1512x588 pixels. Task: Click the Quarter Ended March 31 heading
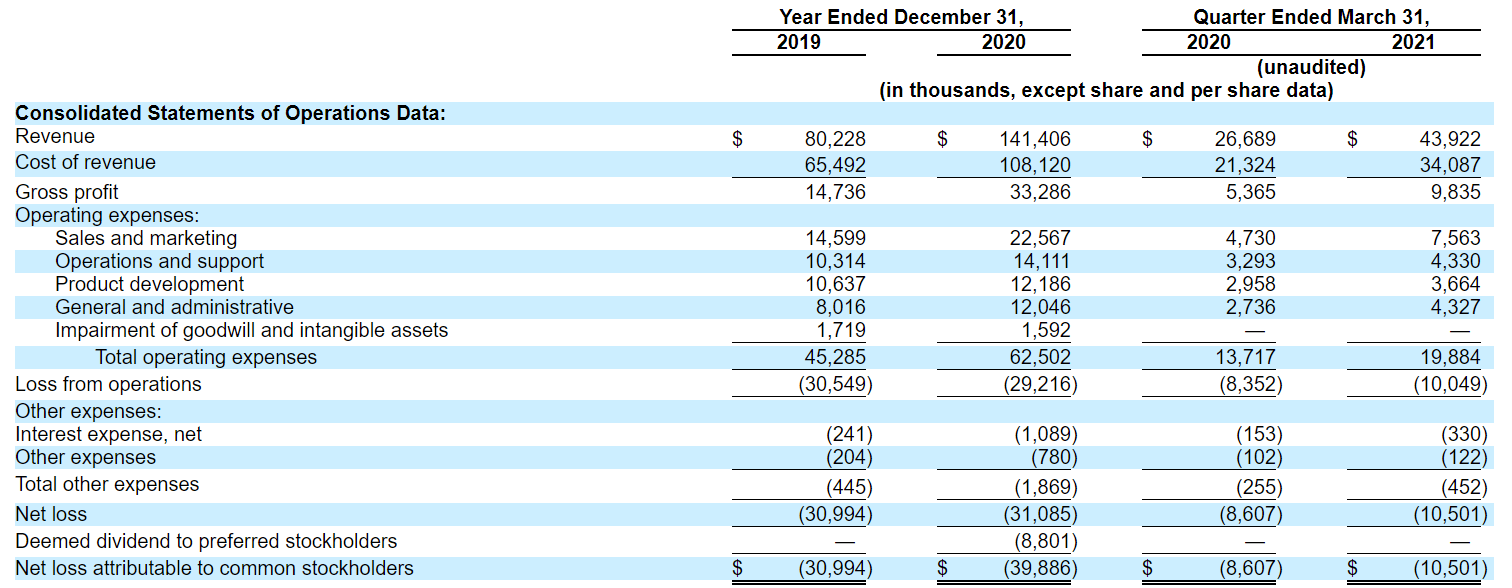(1310, 16)
